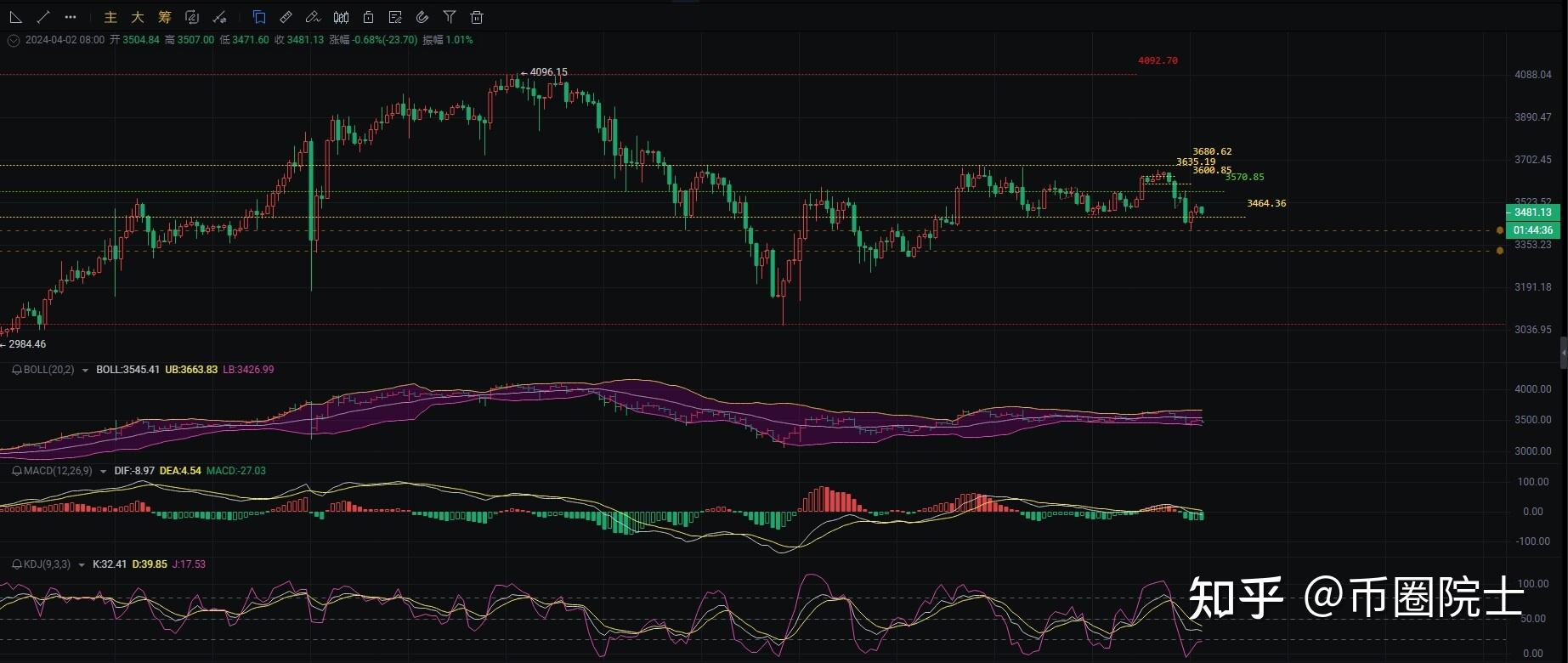Screen dimensions: 1568x663
Task: Click the K:32.41 value
Action: click(x=110, y=564)
